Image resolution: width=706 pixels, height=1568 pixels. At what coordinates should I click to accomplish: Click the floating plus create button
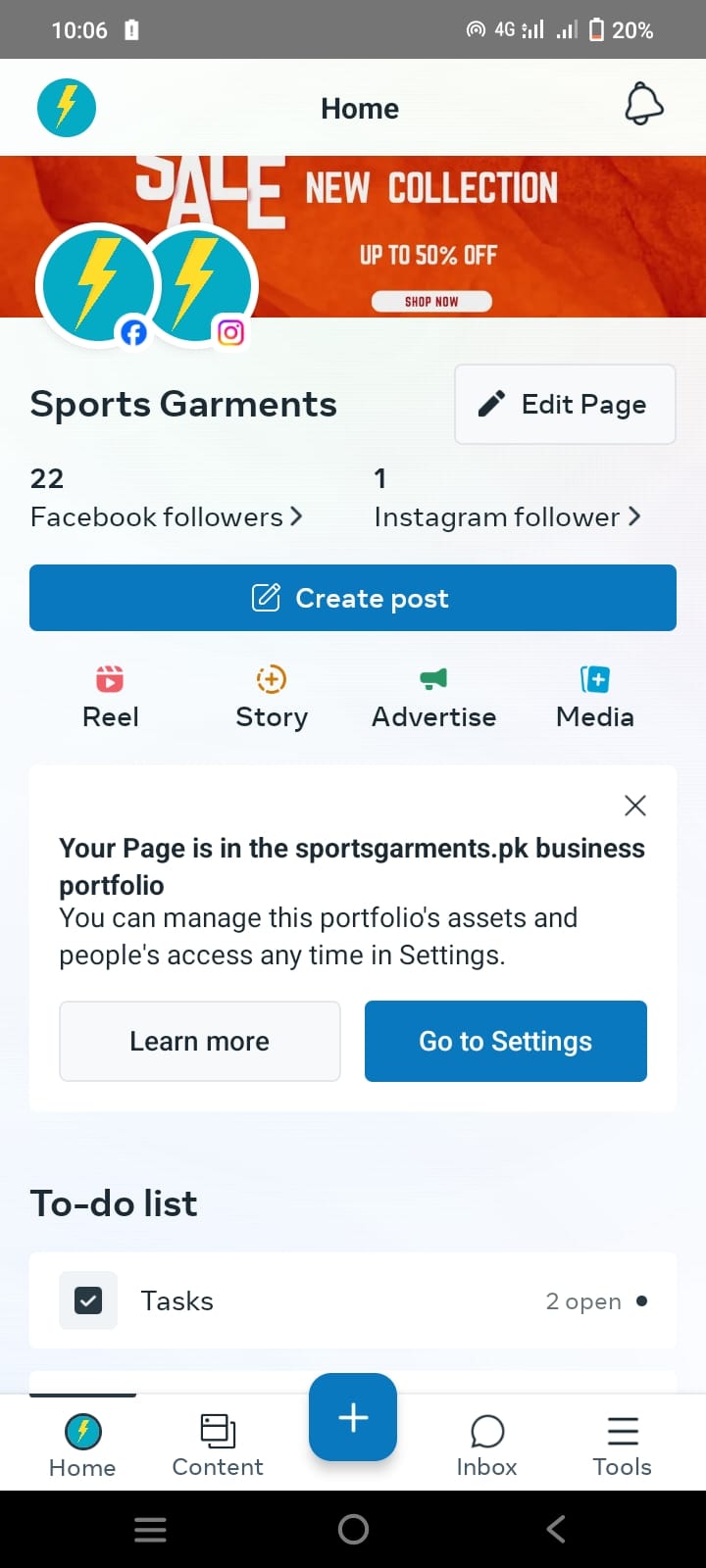[x=353, y=1417]
